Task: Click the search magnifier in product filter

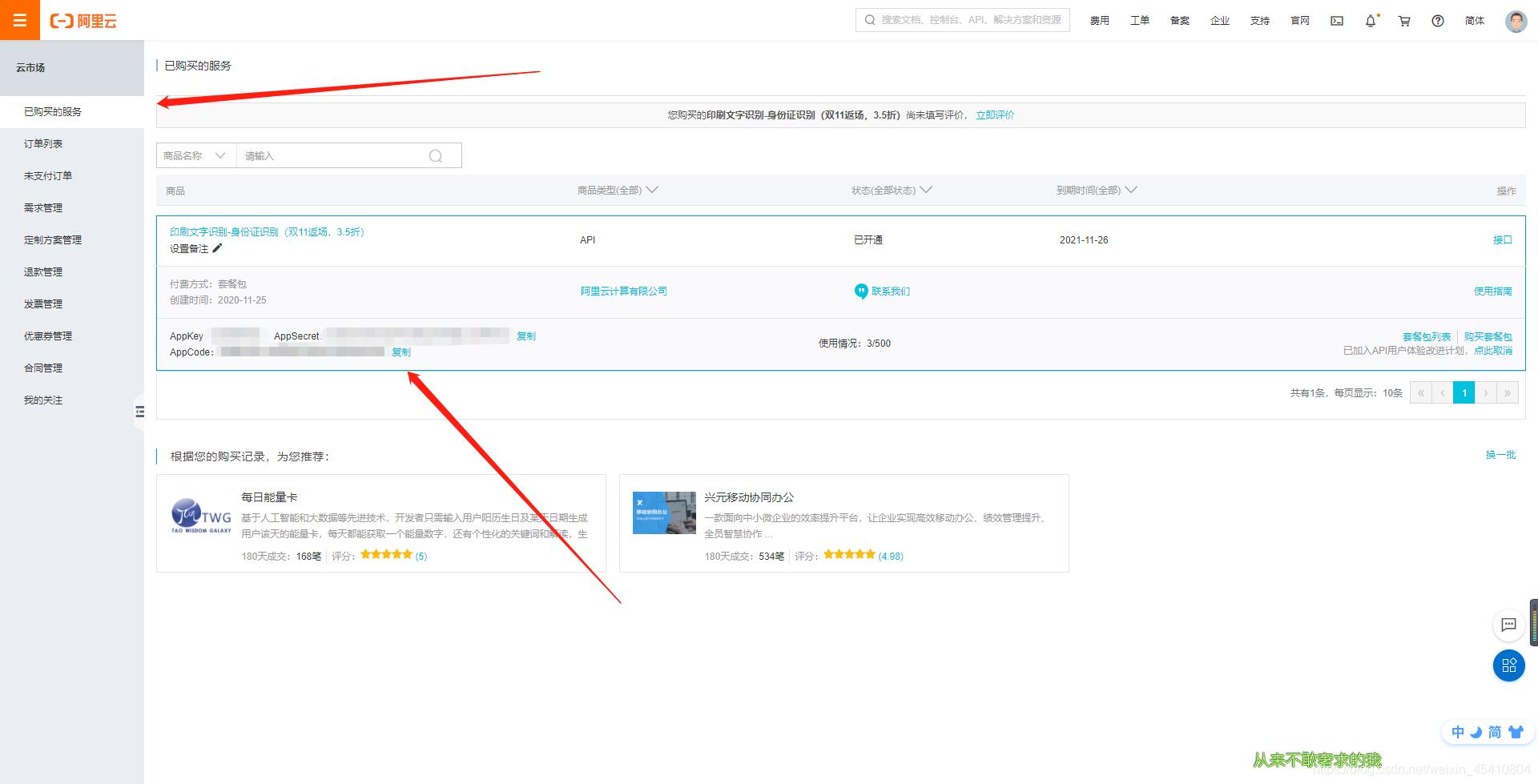Action: pyautogui.click(x=436, y=156)
